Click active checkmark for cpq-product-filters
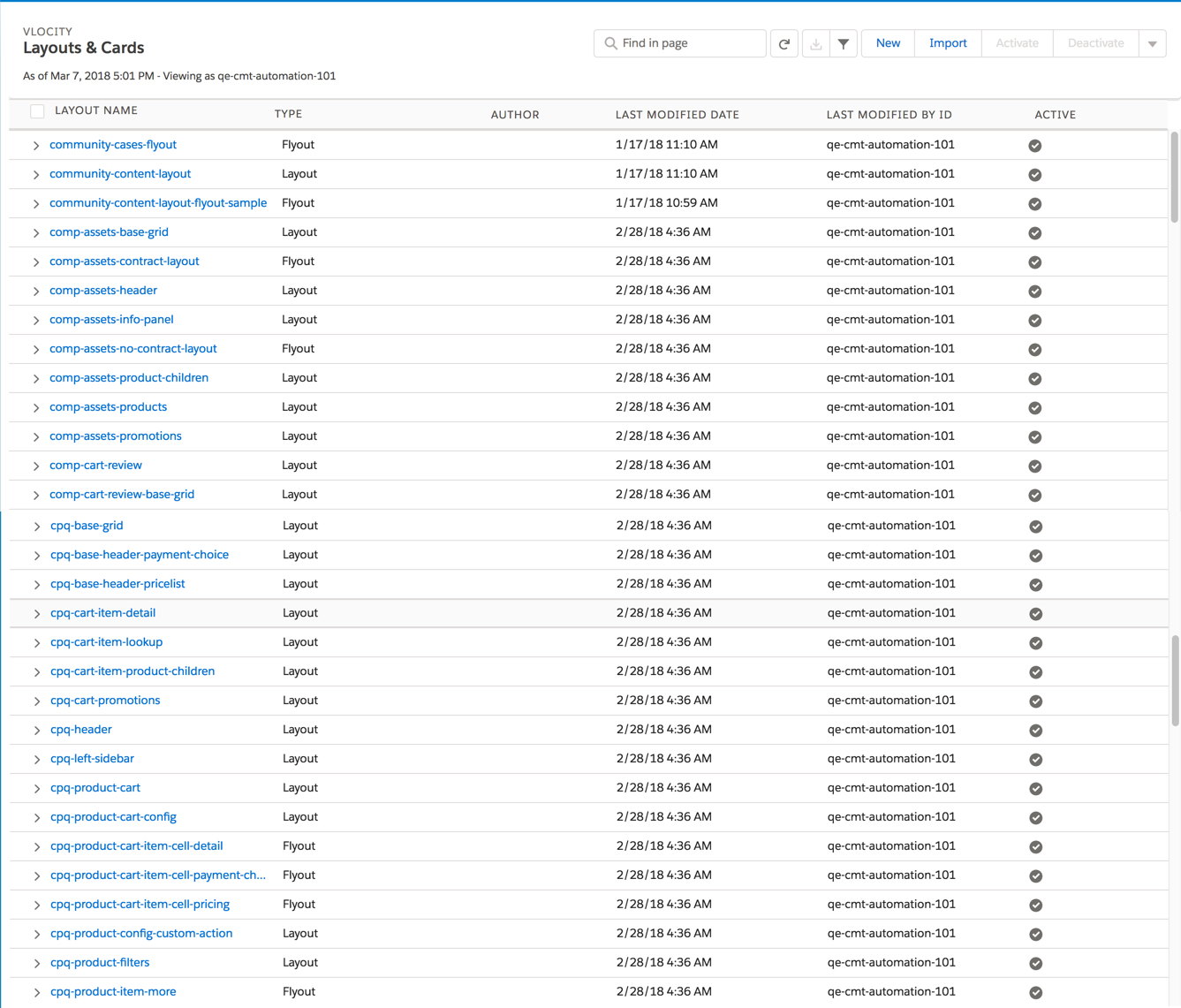The height and width of the screenshot is (1008, 1181). tap(1035, 964)
